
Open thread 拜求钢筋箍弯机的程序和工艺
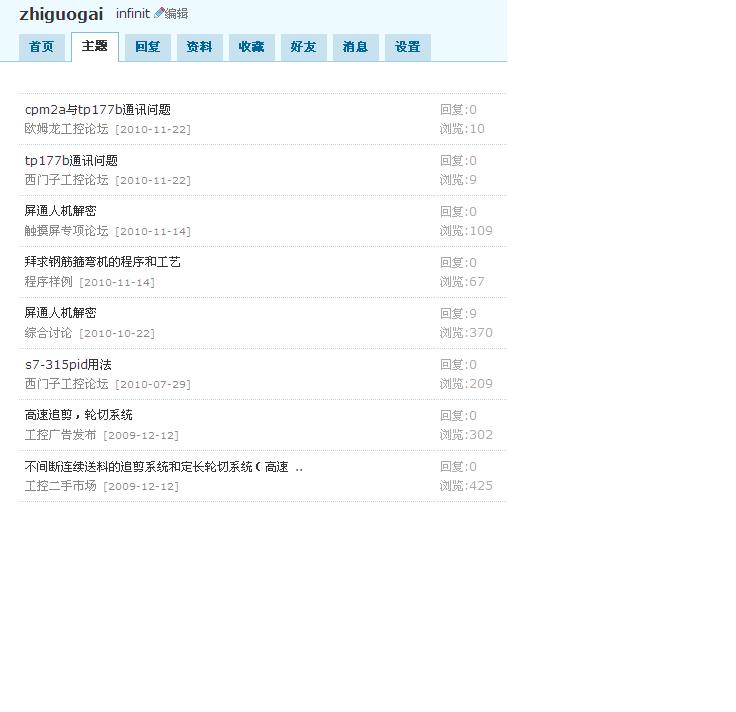103,262
